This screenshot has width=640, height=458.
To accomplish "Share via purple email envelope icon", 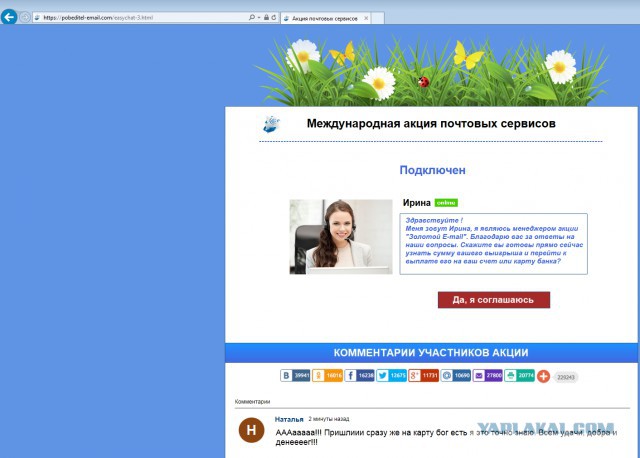I will (x=478, y=376).
